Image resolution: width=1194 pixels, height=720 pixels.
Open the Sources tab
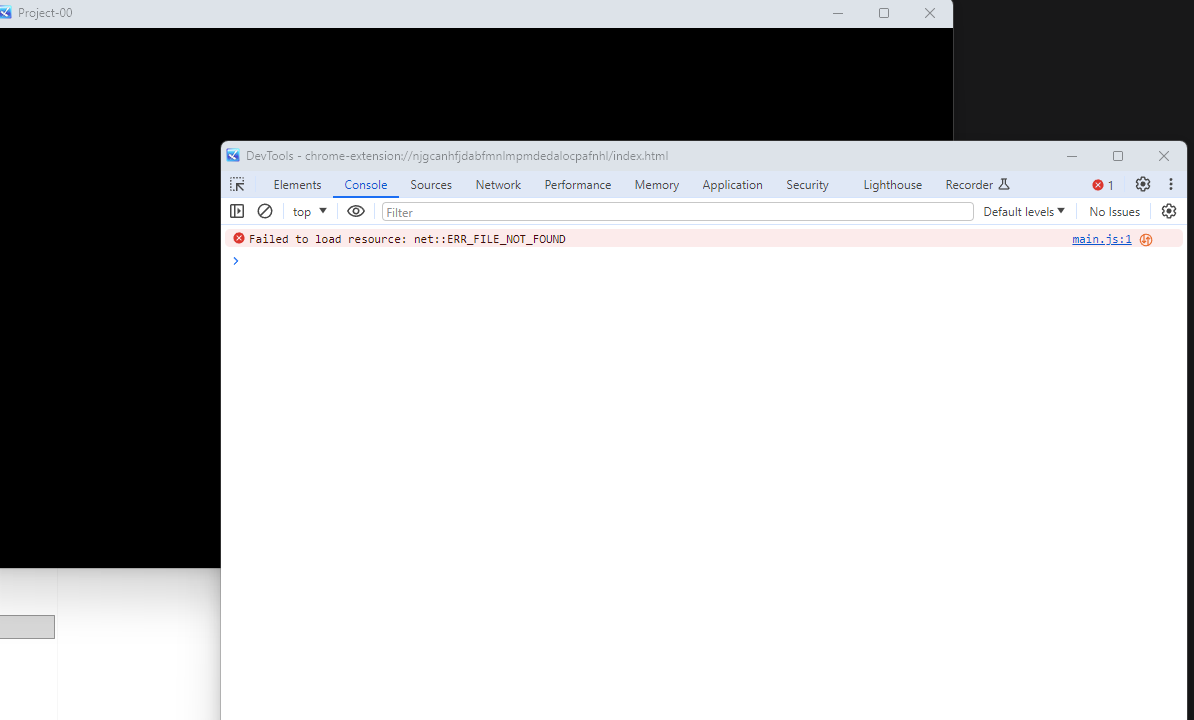click(431, 185)
